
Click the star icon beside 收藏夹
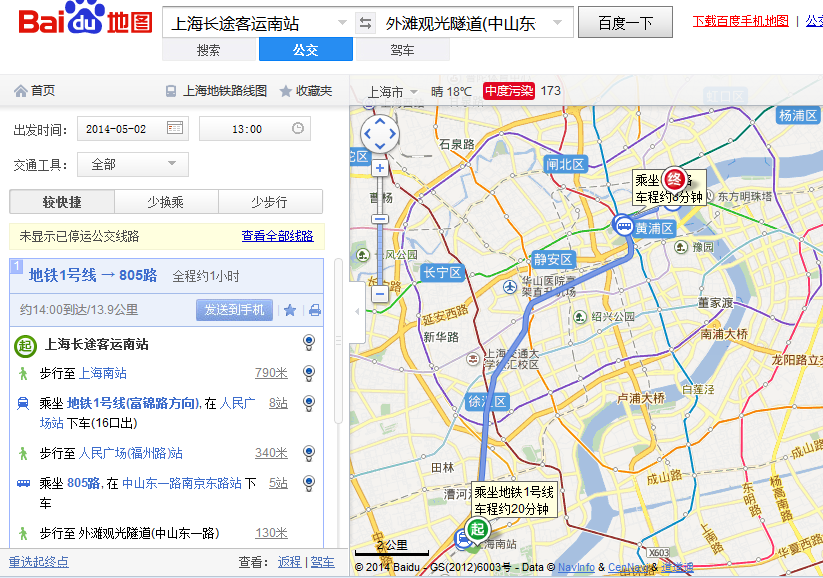pos(286,91)
